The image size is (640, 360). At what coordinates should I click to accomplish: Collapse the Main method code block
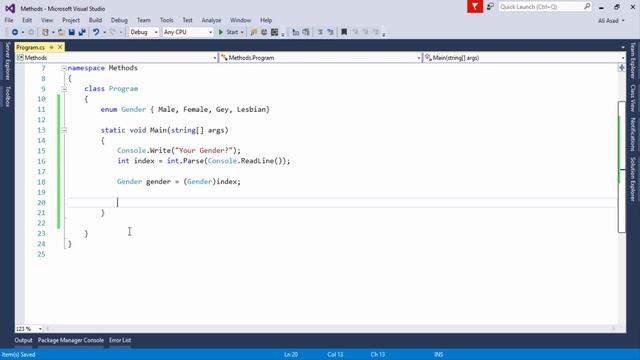pos(64,130)
